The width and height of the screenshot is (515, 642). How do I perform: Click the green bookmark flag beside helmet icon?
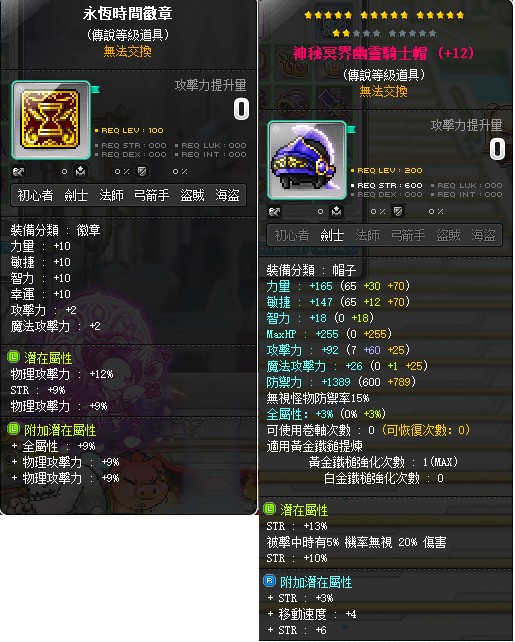[352, 129]
